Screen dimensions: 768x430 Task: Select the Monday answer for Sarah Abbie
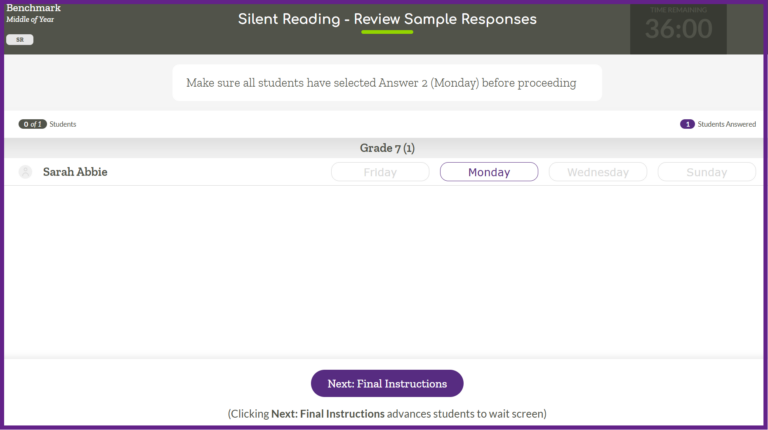pyautogui.click(x=489, y=172)
